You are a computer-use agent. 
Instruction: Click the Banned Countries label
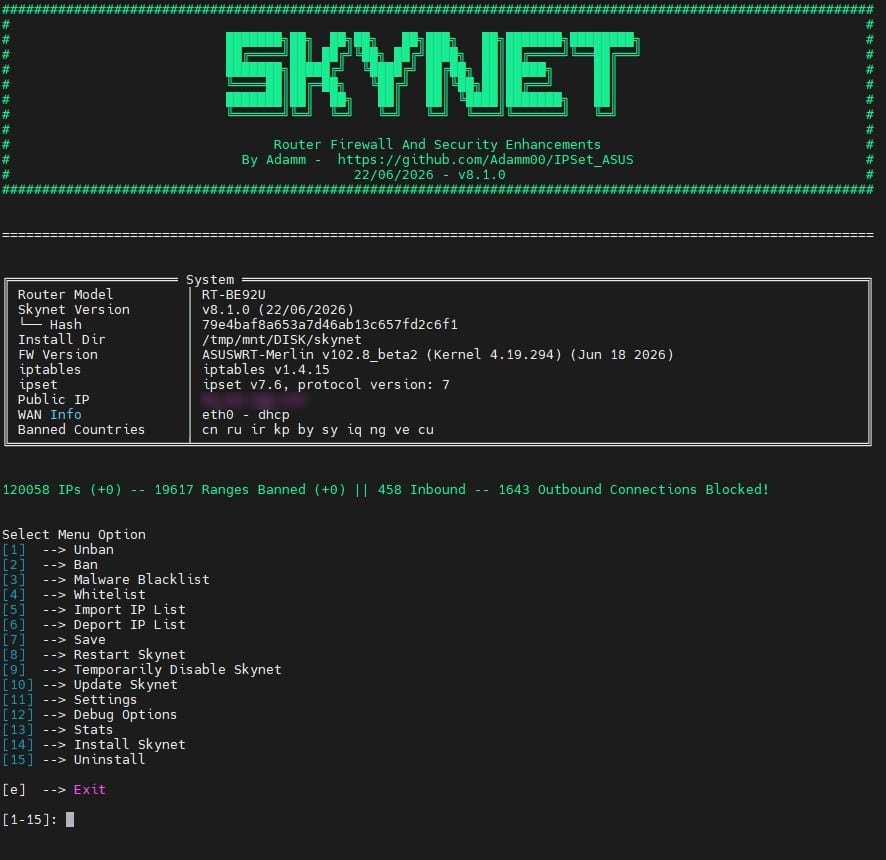81,429
